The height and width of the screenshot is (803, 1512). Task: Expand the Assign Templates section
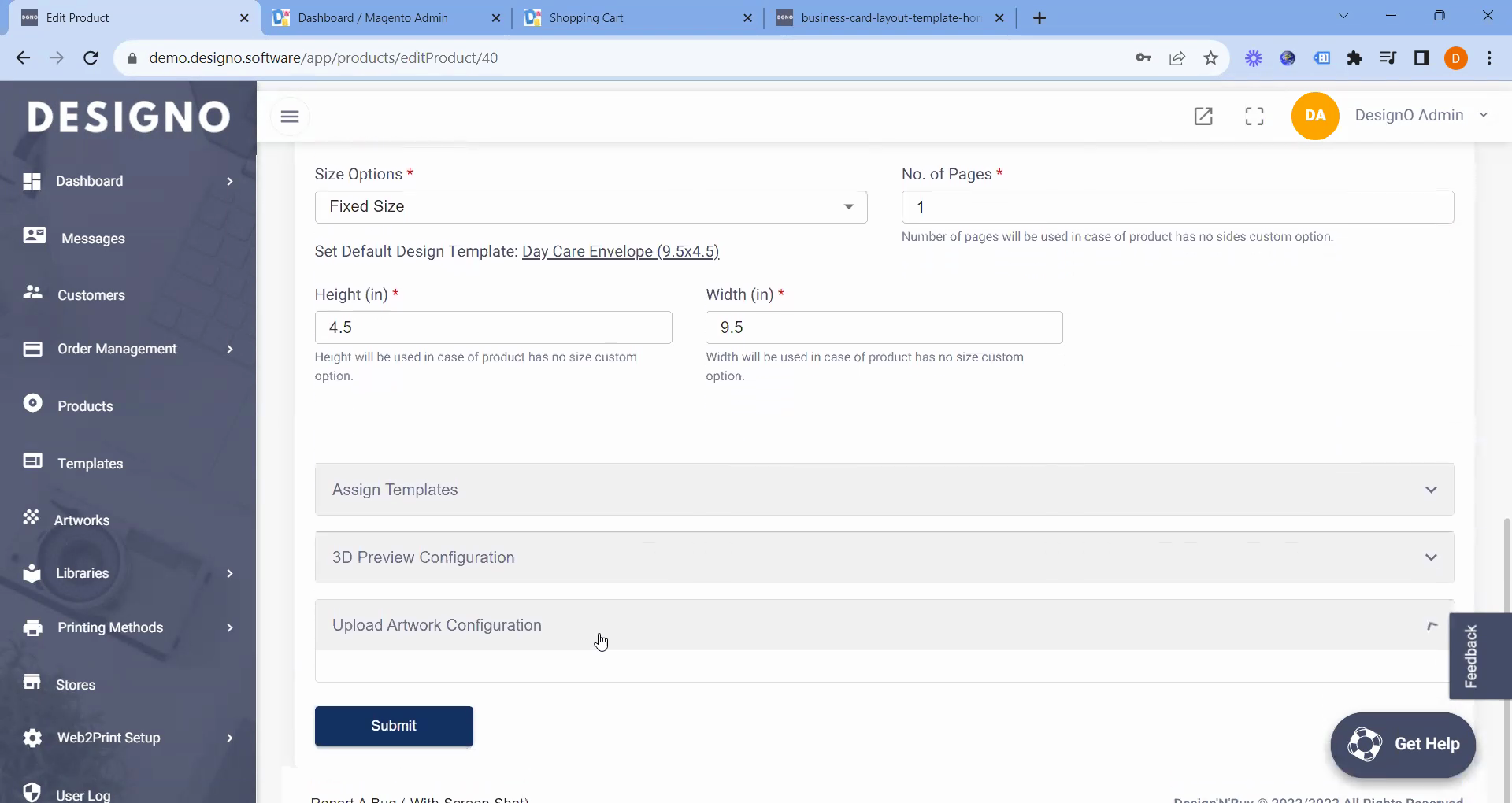(x=884, y=490)
